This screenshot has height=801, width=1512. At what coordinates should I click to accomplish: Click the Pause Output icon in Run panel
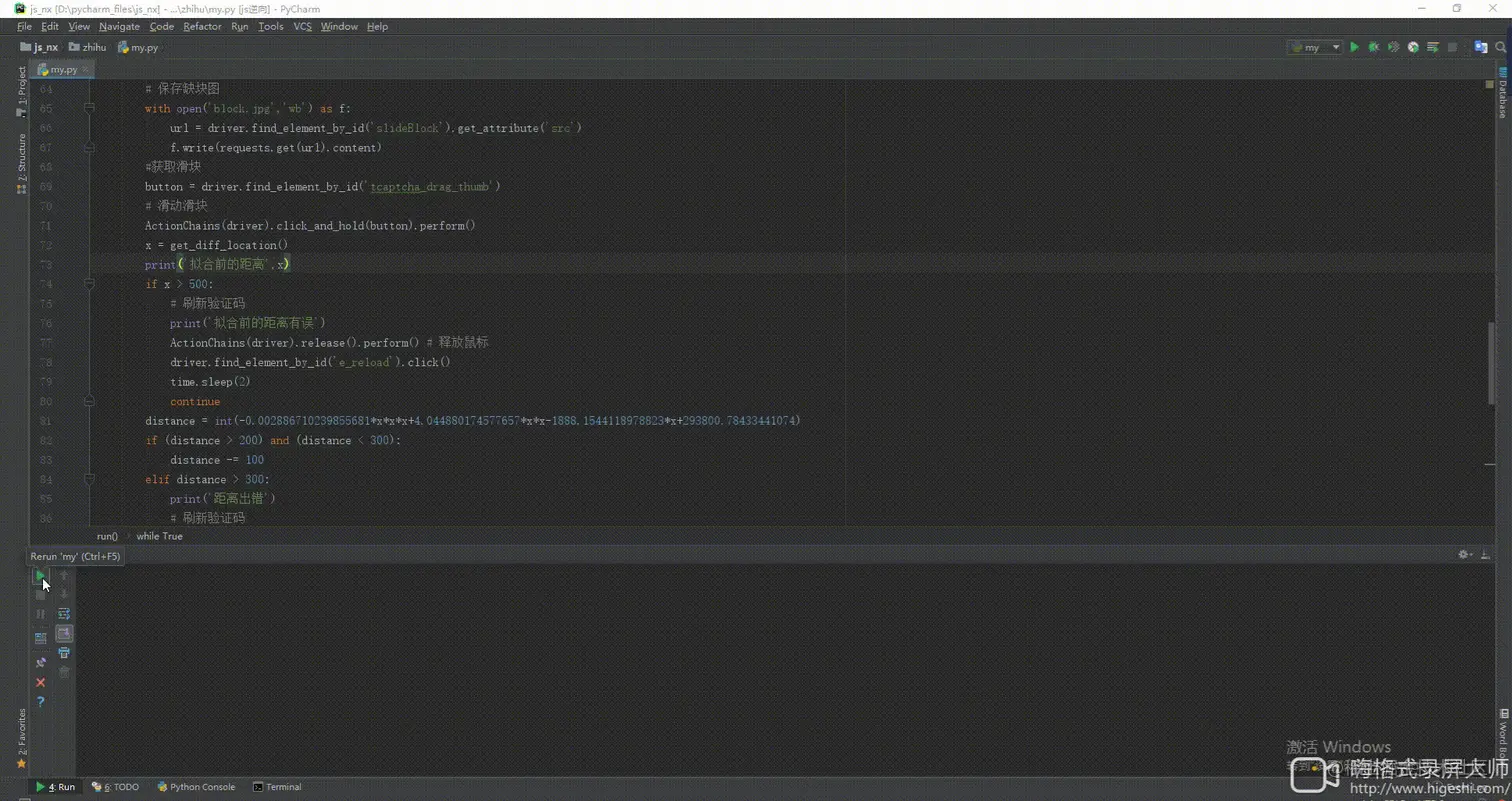tap(40, 614)
